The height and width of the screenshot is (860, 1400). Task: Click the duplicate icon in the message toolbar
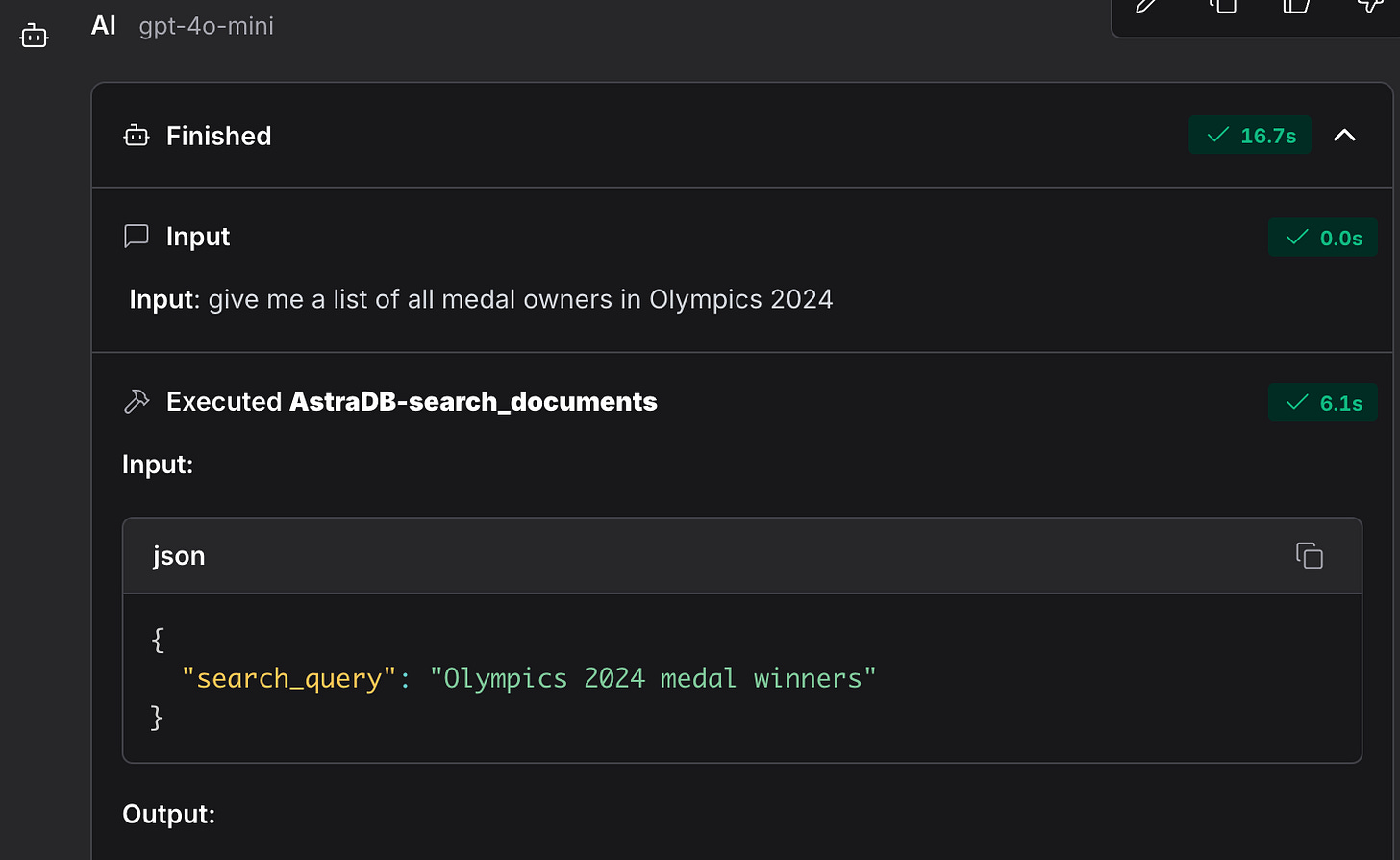coord(1293,7)
